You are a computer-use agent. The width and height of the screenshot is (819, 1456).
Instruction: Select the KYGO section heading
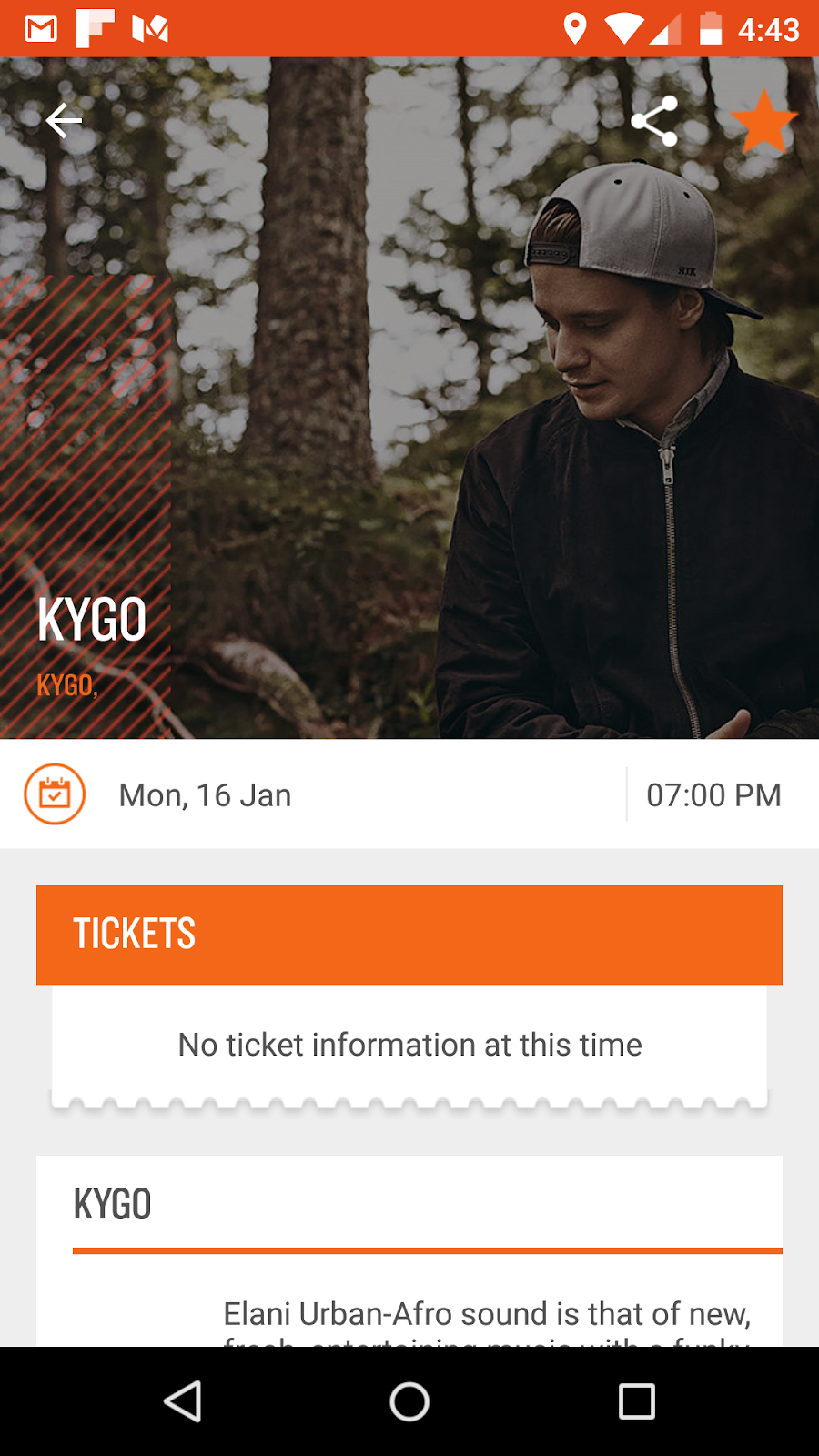[x=112, y=1204]
